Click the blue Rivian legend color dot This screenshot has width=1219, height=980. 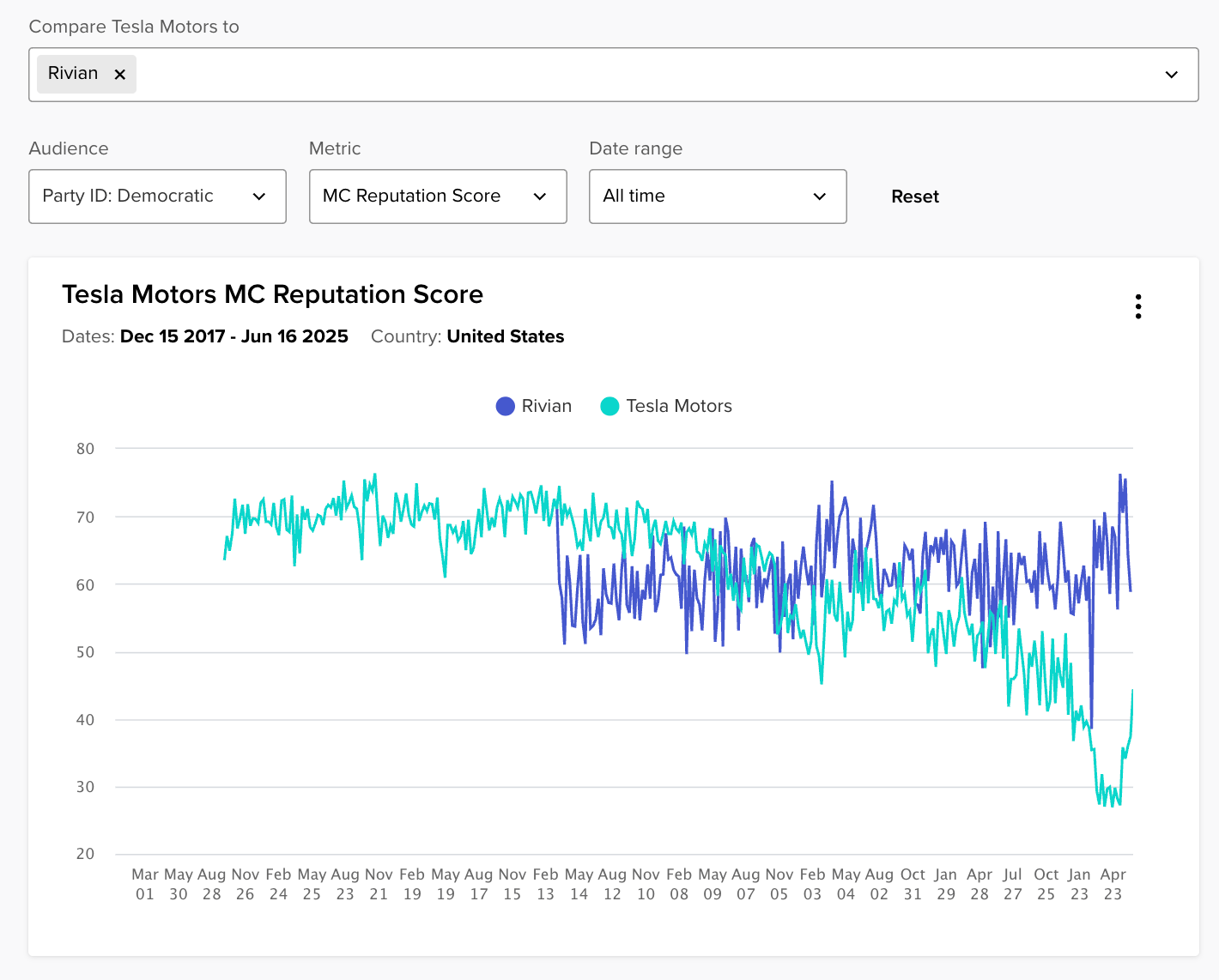click(506, 406)
